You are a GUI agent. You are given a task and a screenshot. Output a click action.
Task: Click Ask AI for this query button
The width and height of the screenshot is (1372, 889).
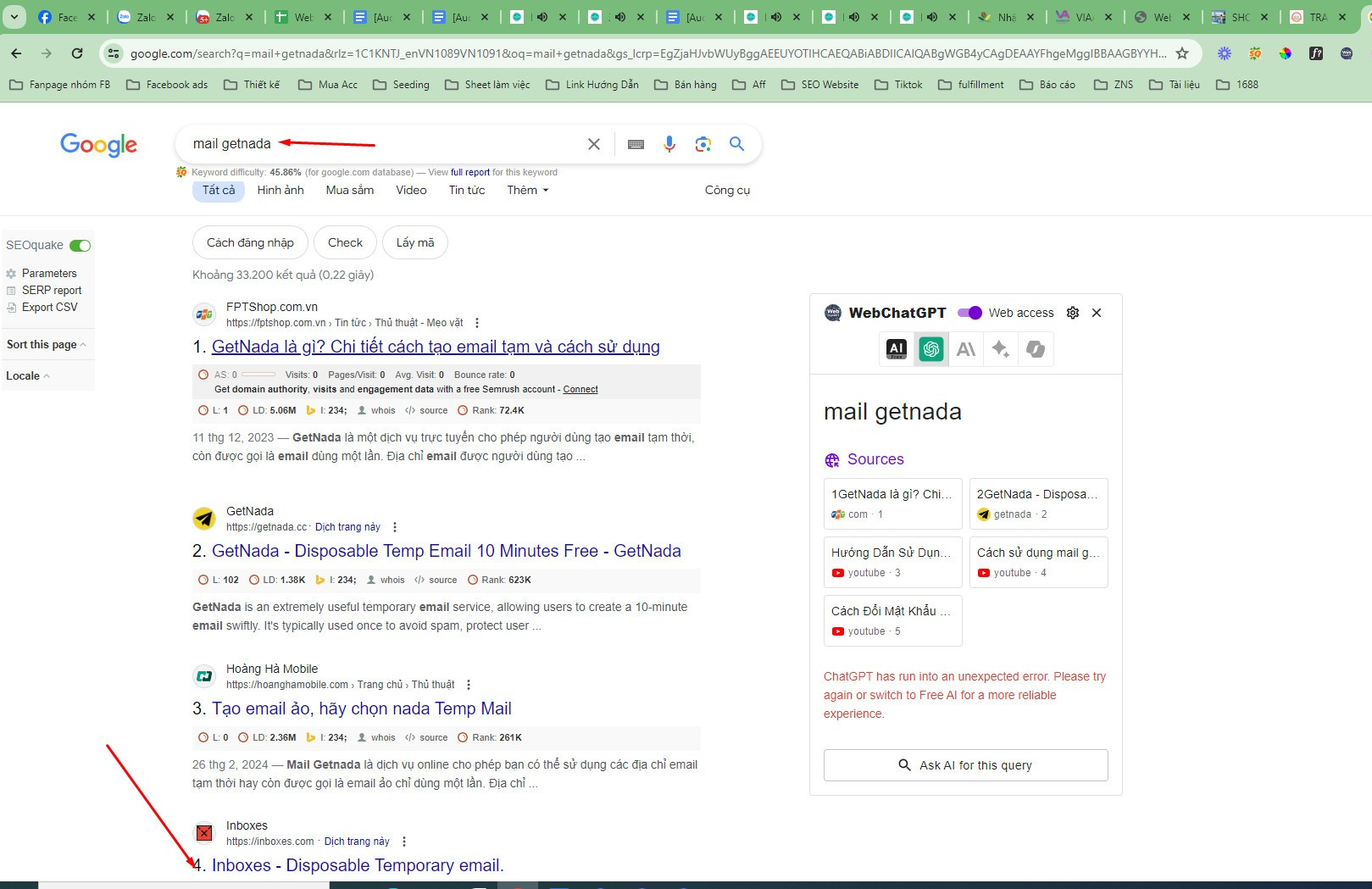(x=965, y=764)
